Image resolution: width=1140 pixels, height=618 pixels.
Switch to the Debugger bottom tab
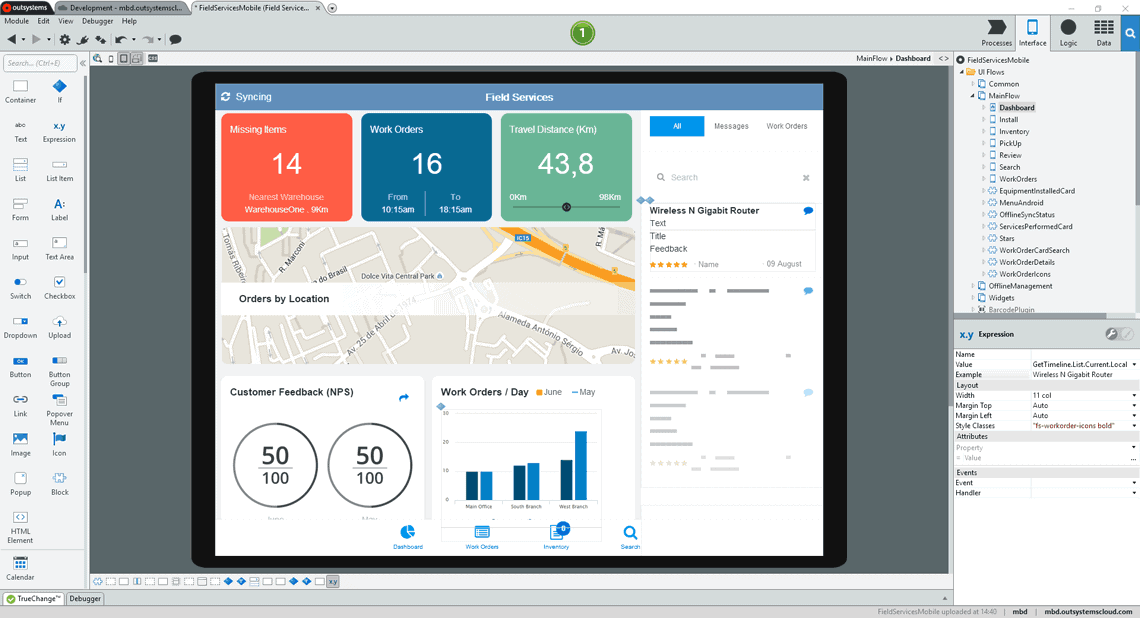[x=85, y=598]
